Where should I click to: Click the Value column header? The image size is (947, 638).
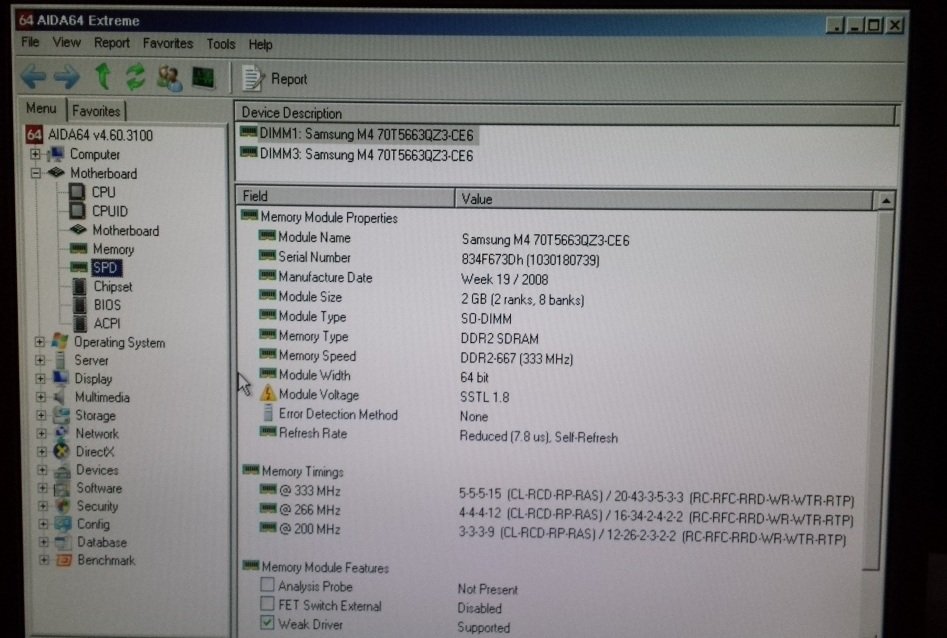tap(663, 199)
